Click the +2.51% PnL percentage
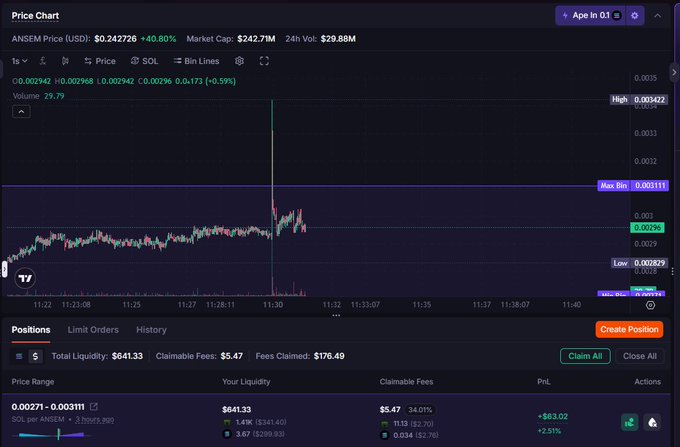Screen dimensions: 680x447 [549, 431]
